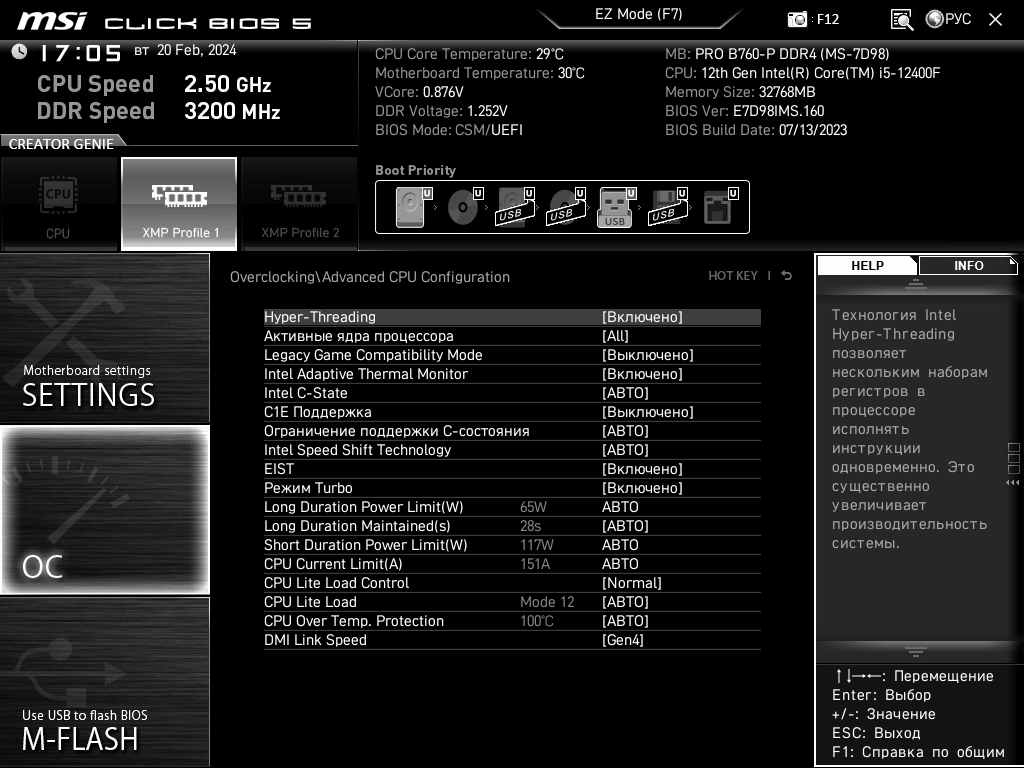Take a screenshot with the F12 camera icon
This screenshot has height=768, width=1024.
[x=797, y=19]
